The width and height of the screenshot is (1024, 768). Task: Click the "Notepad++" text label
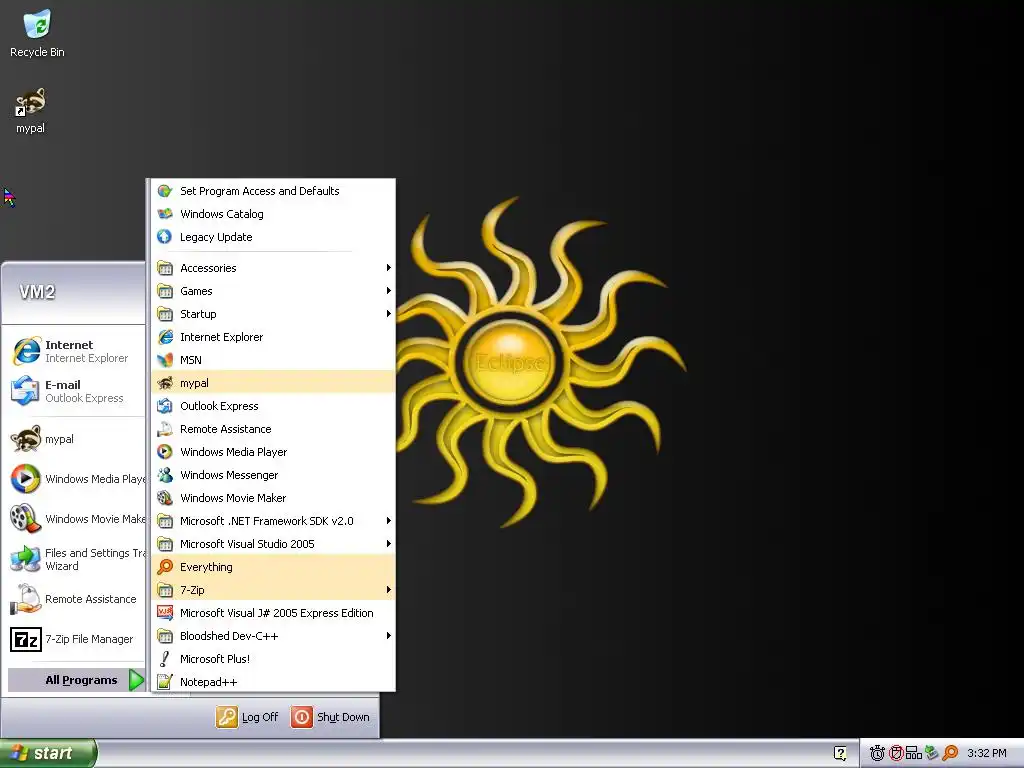coord(208,682)
